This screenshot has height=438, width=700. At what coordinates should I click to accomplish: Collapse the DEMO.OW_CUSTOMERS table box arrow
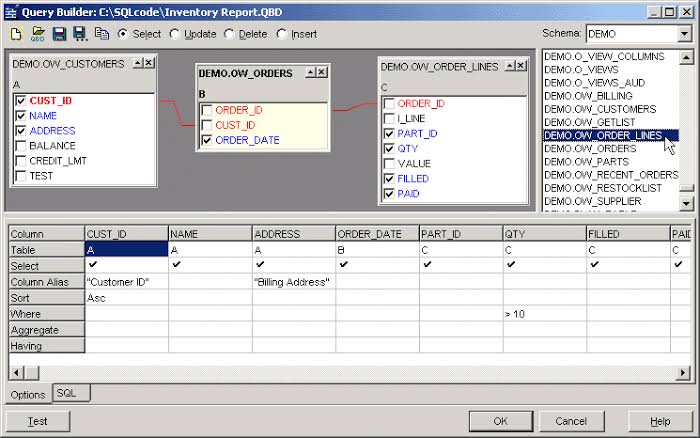(138, 63)
